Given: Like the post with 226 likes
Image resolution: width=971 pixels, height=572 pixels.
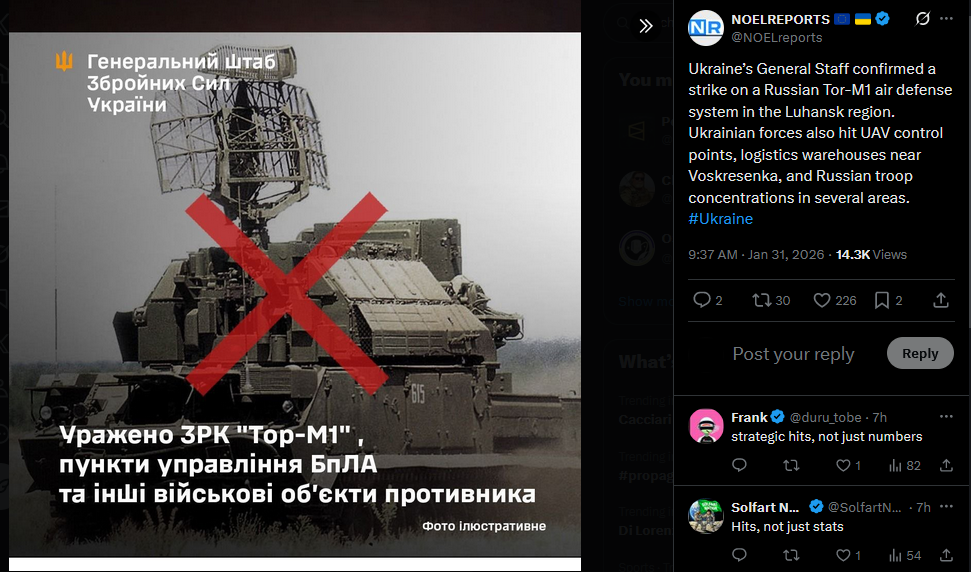Looking at the screenshot, I should pyautogui.click(x=835, y=300).
